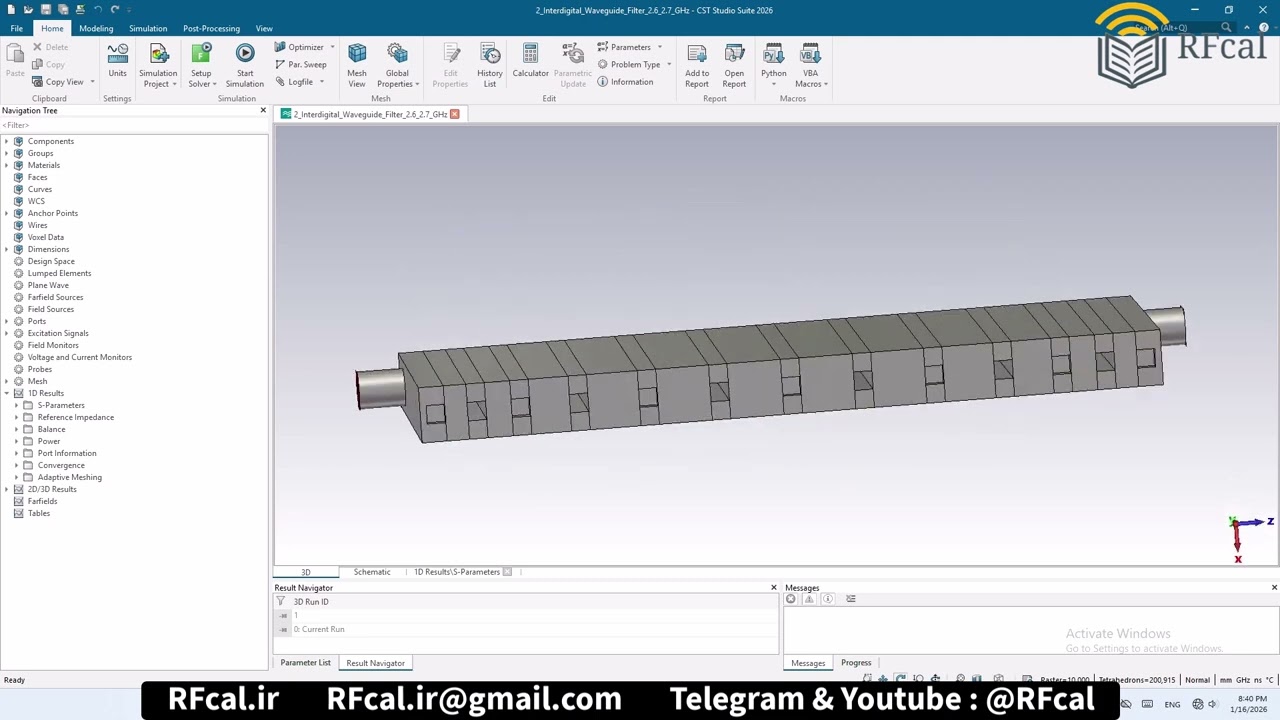Select Tables in the Navigation Tree
This screenshot has height=720, width=1280.
(x=38, y=513)
